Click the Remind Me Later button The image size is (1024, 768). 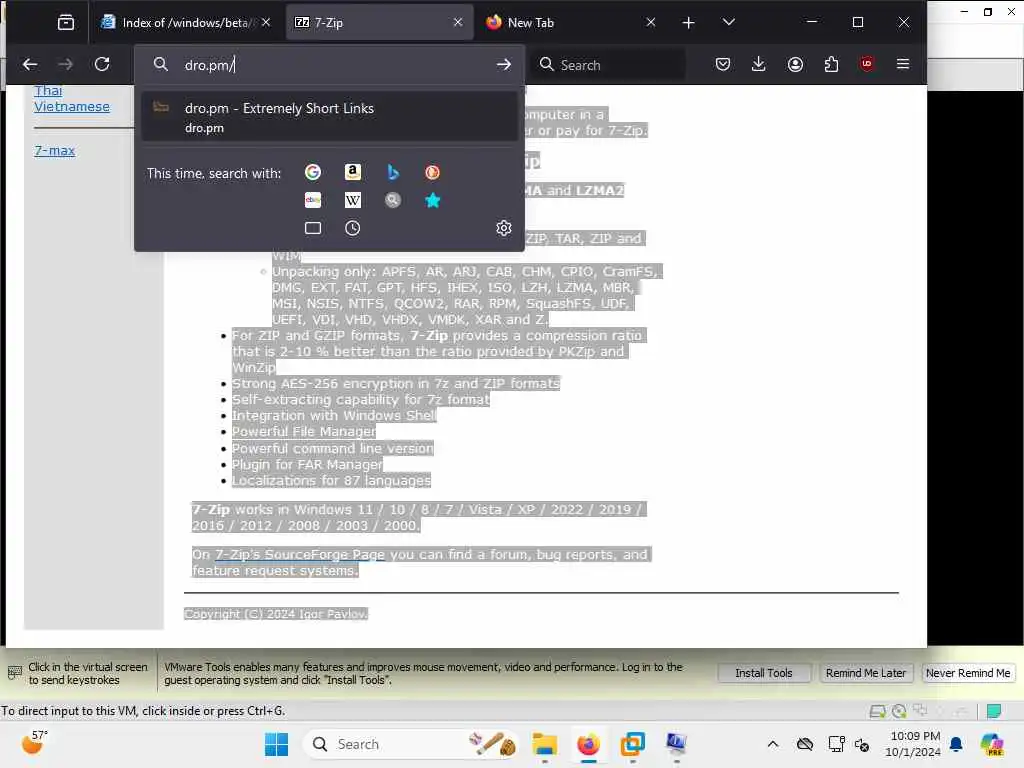[865, 673]
